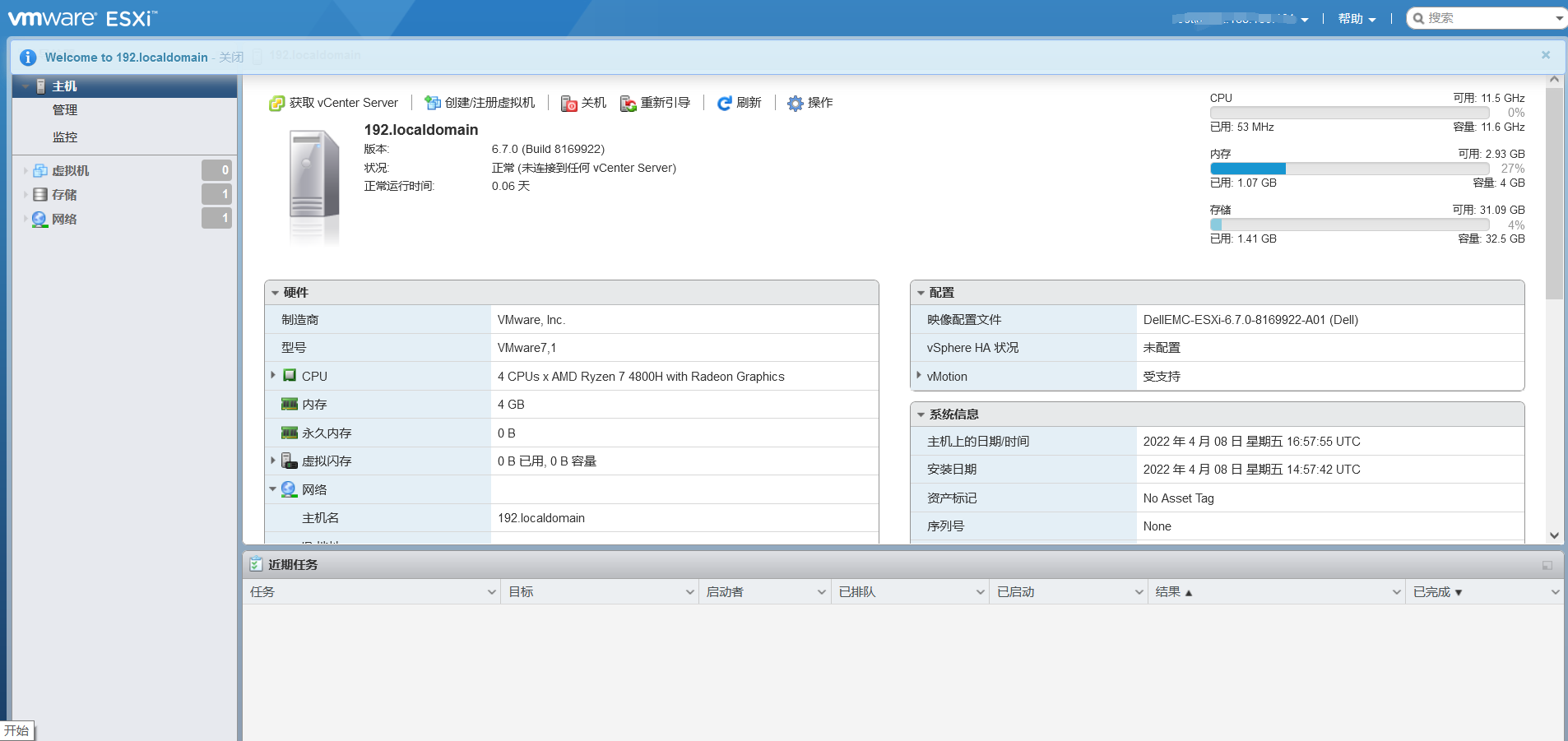
Task: Collapse the 系统信息 panel
Action: pos(921,414)
